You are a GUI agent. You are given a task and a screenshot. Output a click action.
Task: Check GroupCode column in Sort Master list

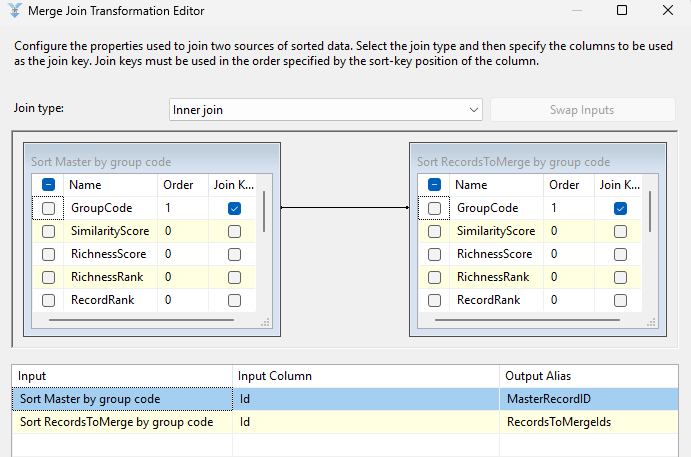(48, 208)
